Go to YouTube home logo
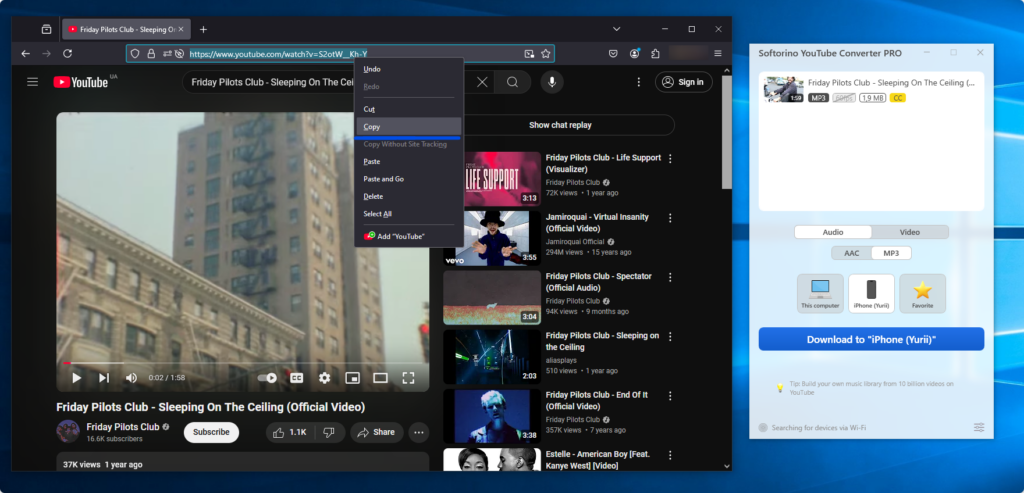 point(81,82)
